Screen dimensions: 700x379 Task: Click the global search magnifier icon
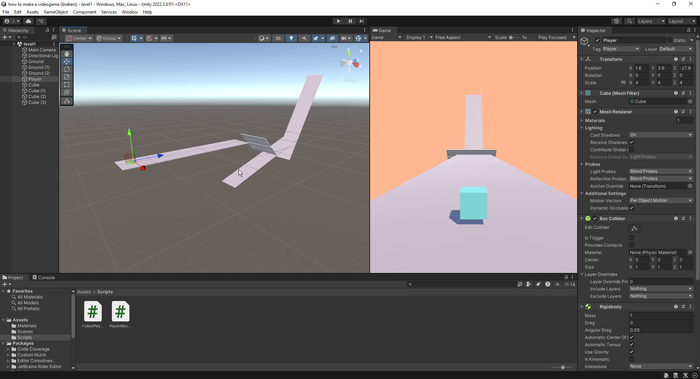(629, 21)
